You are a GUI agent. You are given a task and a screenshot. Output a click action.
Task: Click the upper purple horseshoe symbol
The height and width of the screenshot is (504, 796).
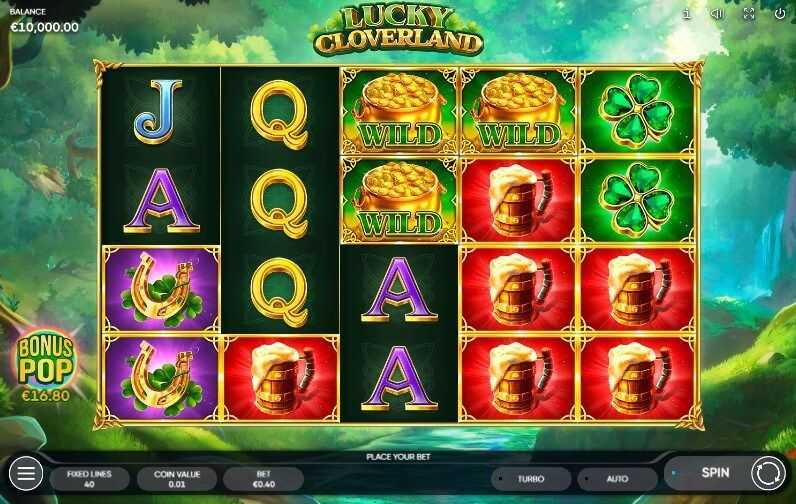161,289
